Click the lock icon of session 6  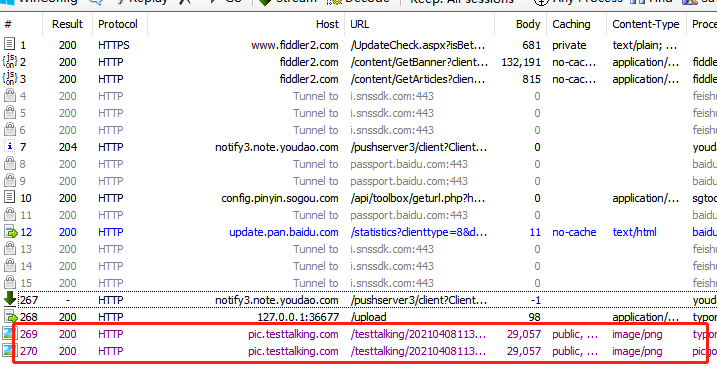tap(10, 129)
